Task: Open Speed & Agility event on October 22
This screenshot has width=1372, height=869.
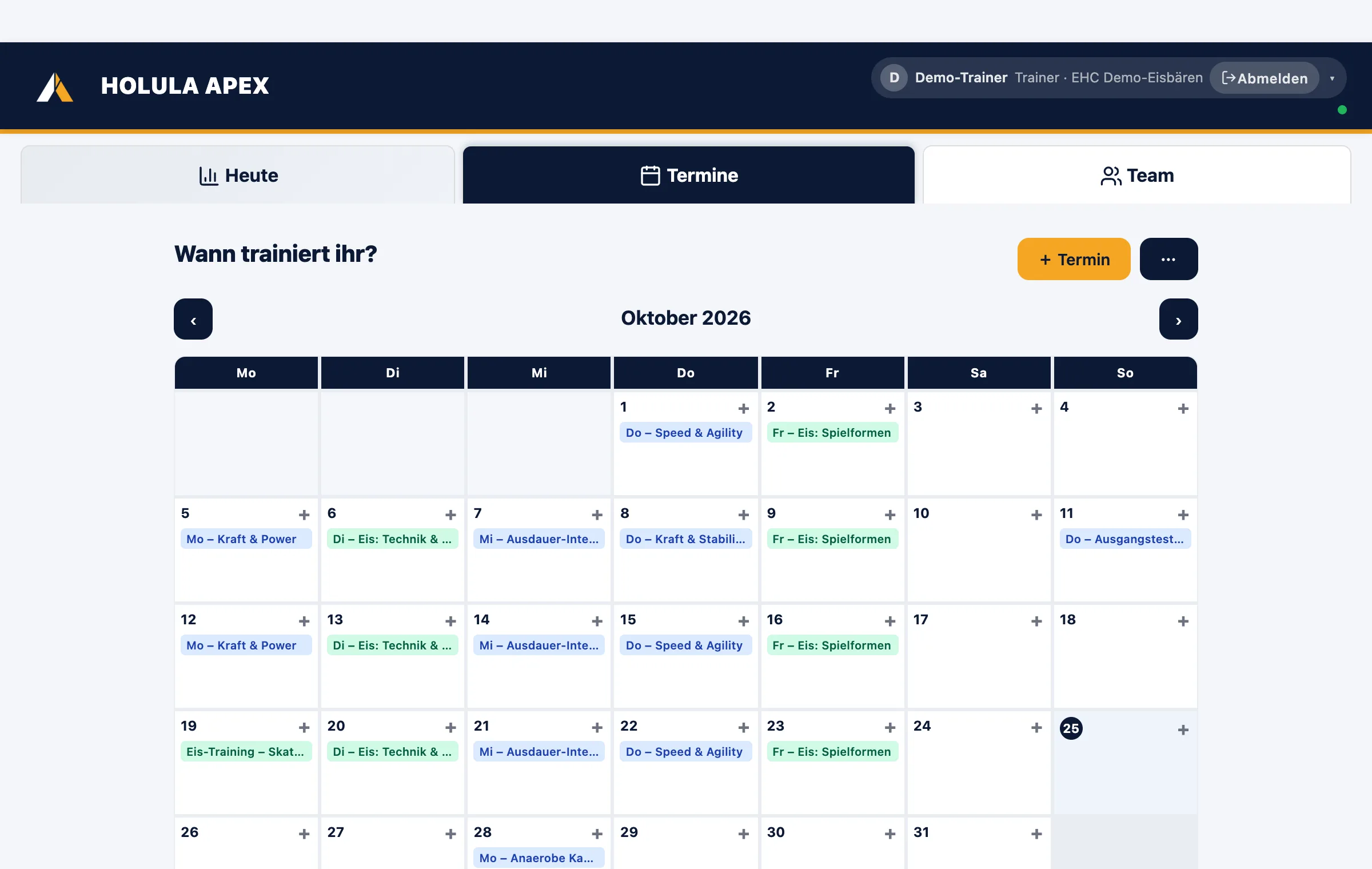Action: pyautogui.click(x=685, y=752)
